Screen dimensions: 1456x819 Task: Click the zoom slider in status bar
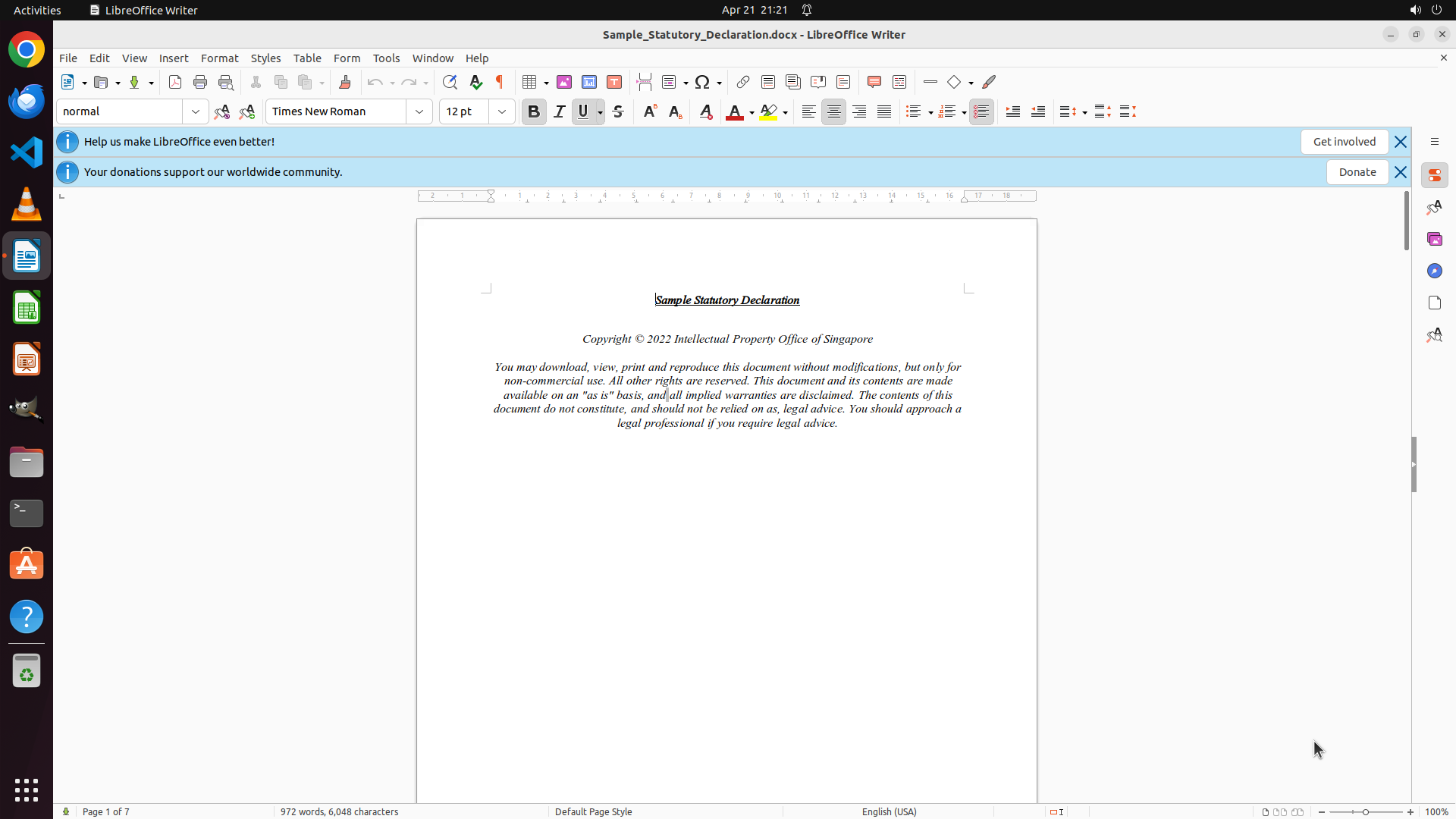click(x=1366, y=811)
